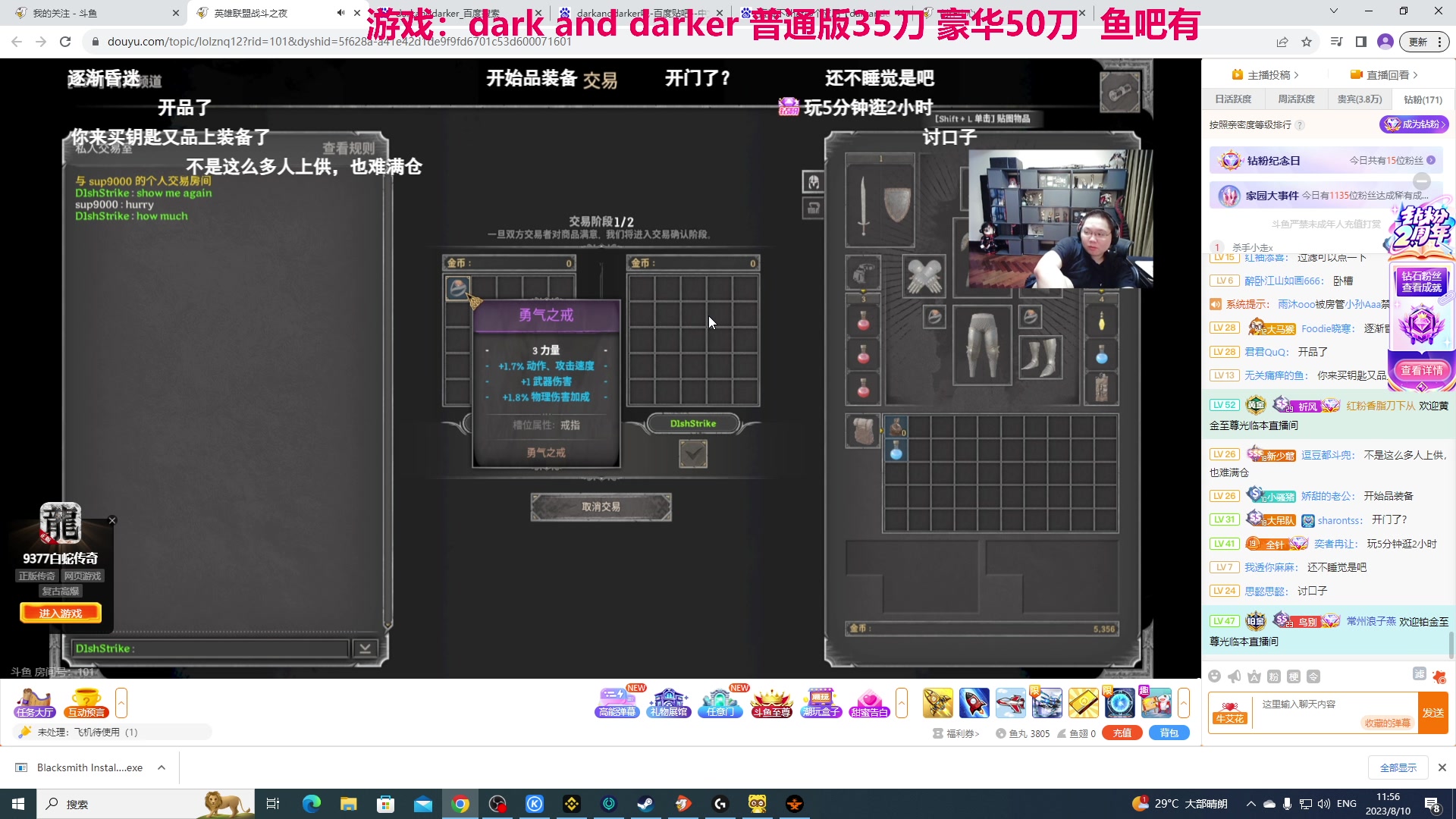
Task: Open the emoji picker in chat
Action: (x=1215, y=676)
